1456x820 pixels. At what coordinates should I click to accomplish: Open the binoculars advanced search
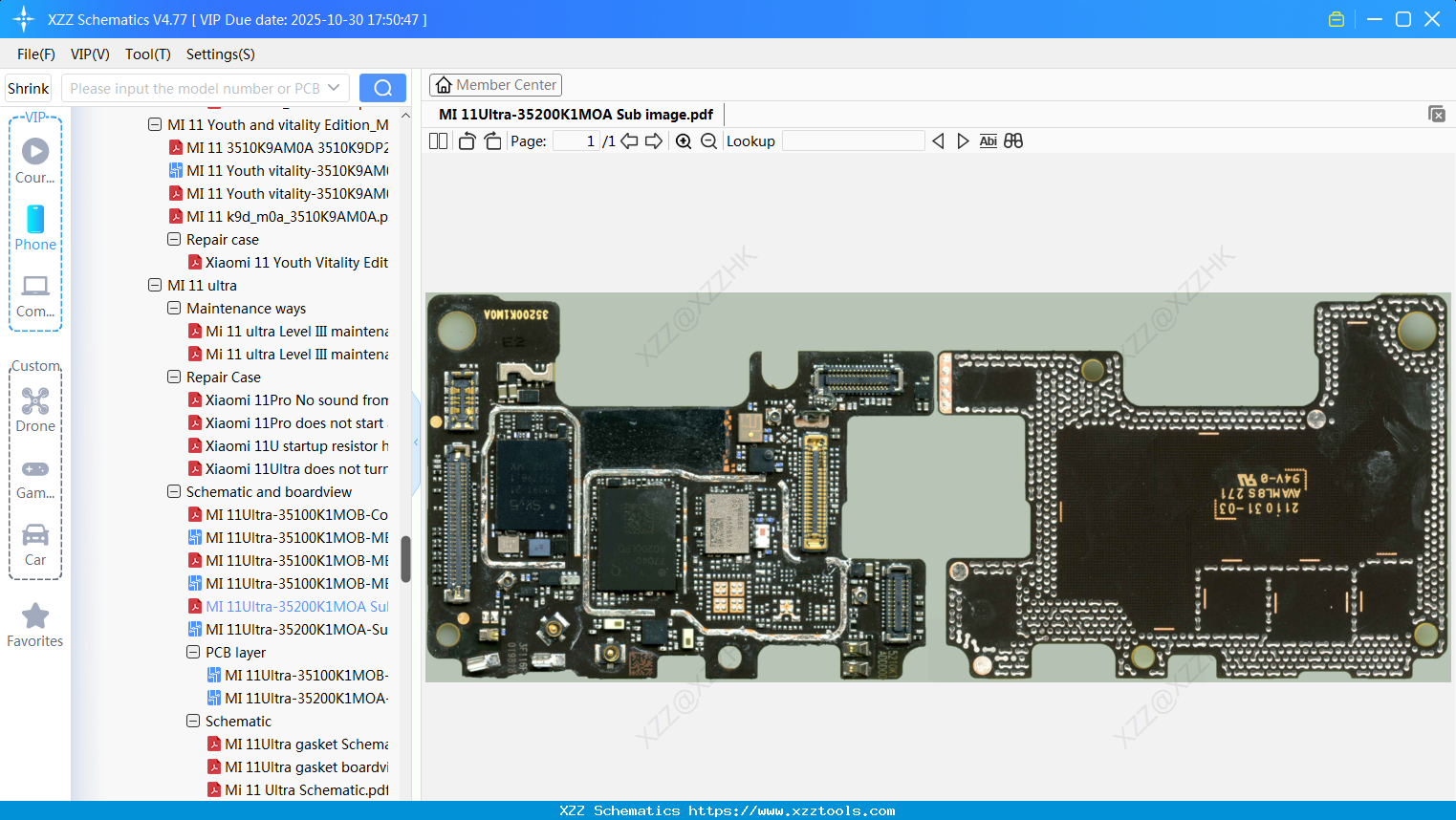tap(1013, 140)
